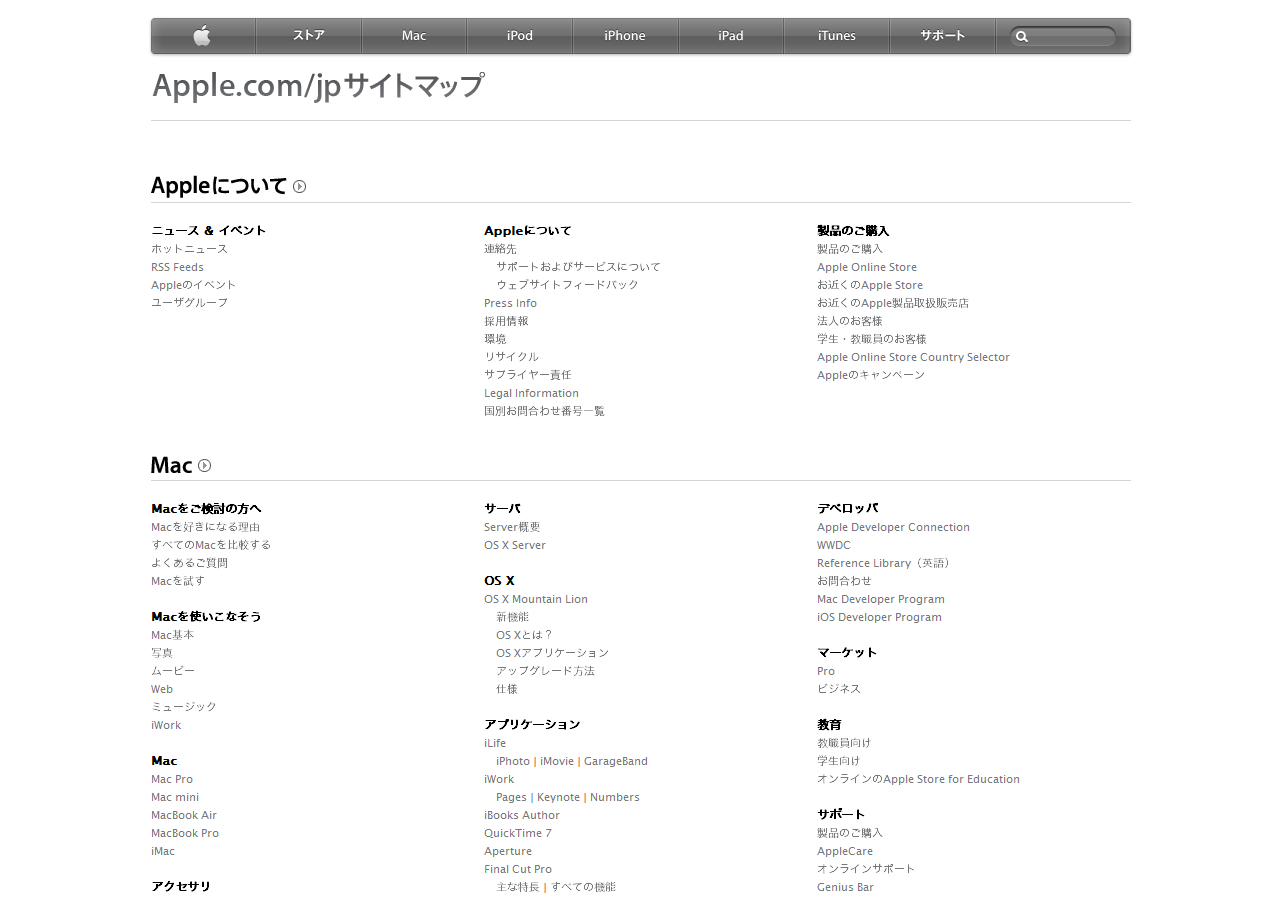Go to the Genius Bar link

coord(845,887)
